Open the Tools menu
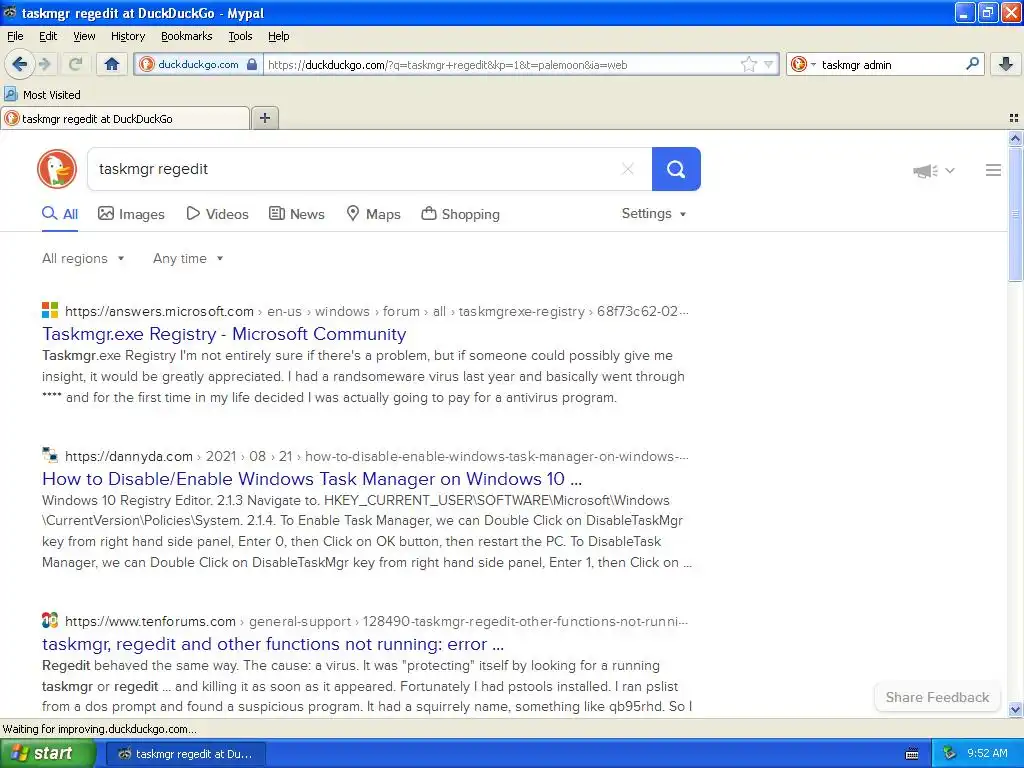The height and width of the screenshot is (768, 1024). [x=240, y=36]
